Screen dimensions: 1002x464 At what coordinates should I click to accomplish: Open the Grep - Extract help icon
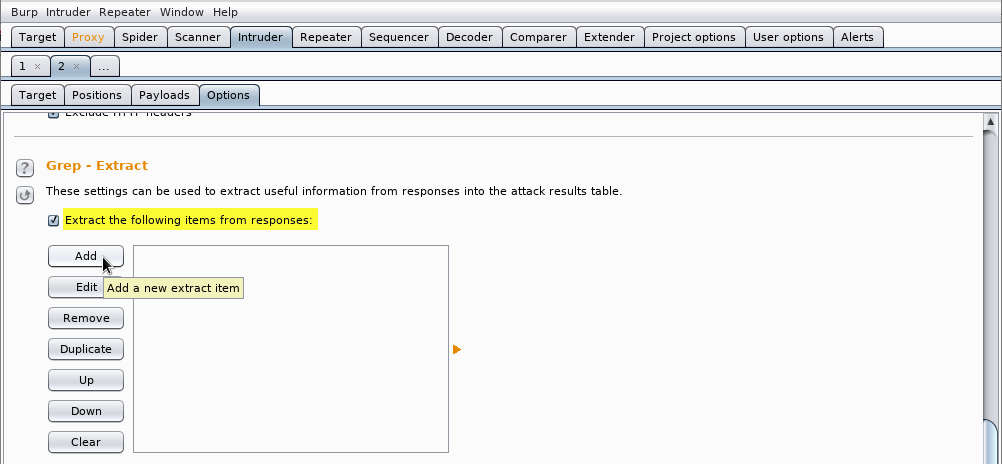click(24, 168)
